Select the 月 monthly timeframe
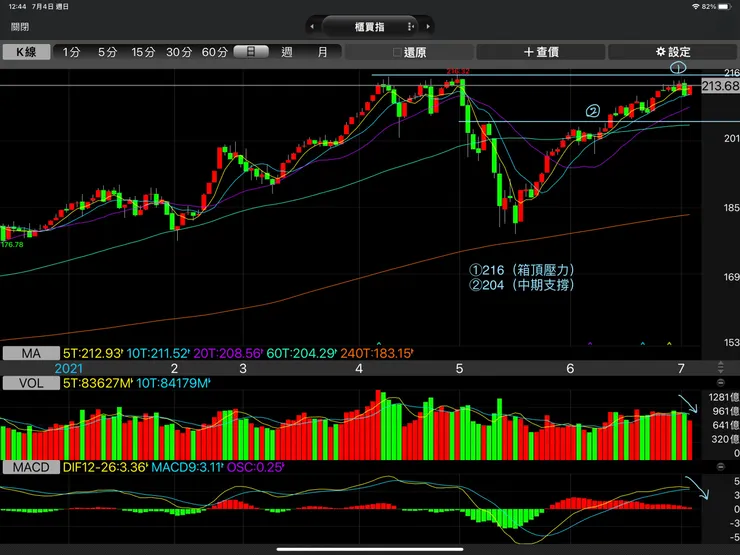Screen dimensions: 740x555 (x=322, y=52)
